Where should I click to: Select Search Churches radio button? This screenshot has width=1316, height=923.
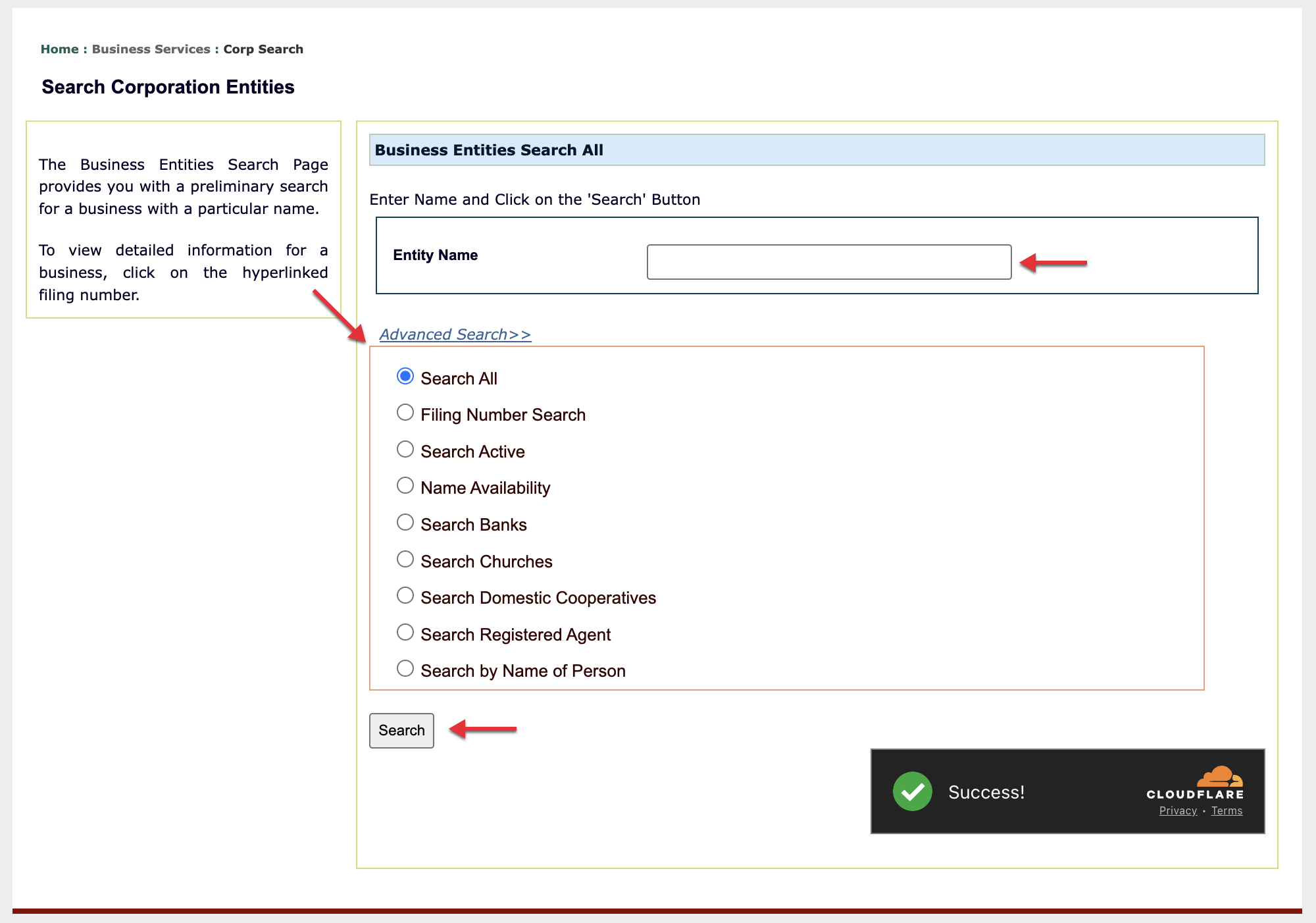(x=405, y=560)
